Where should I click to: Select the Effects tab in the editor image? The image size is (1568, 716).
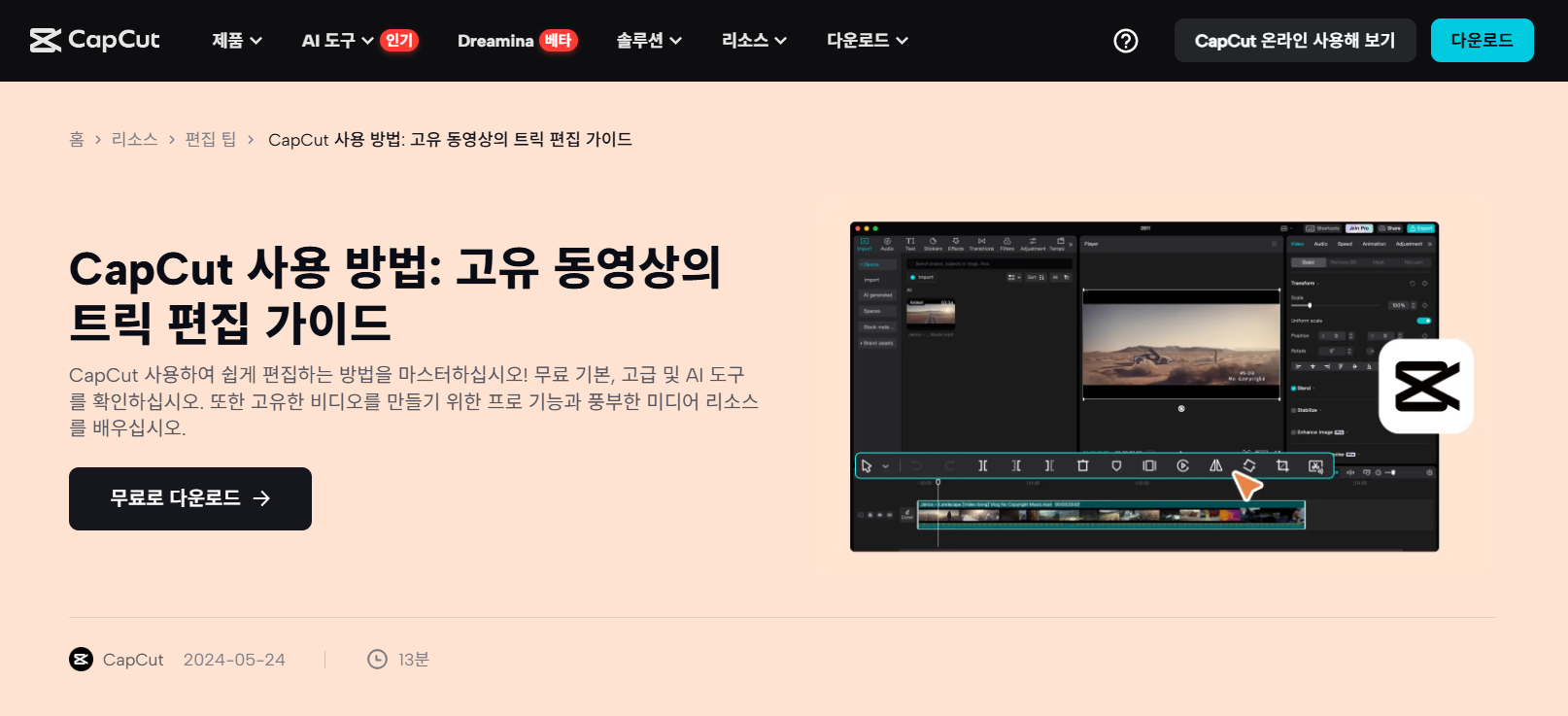pyautogui.click(x=956, y=244)
